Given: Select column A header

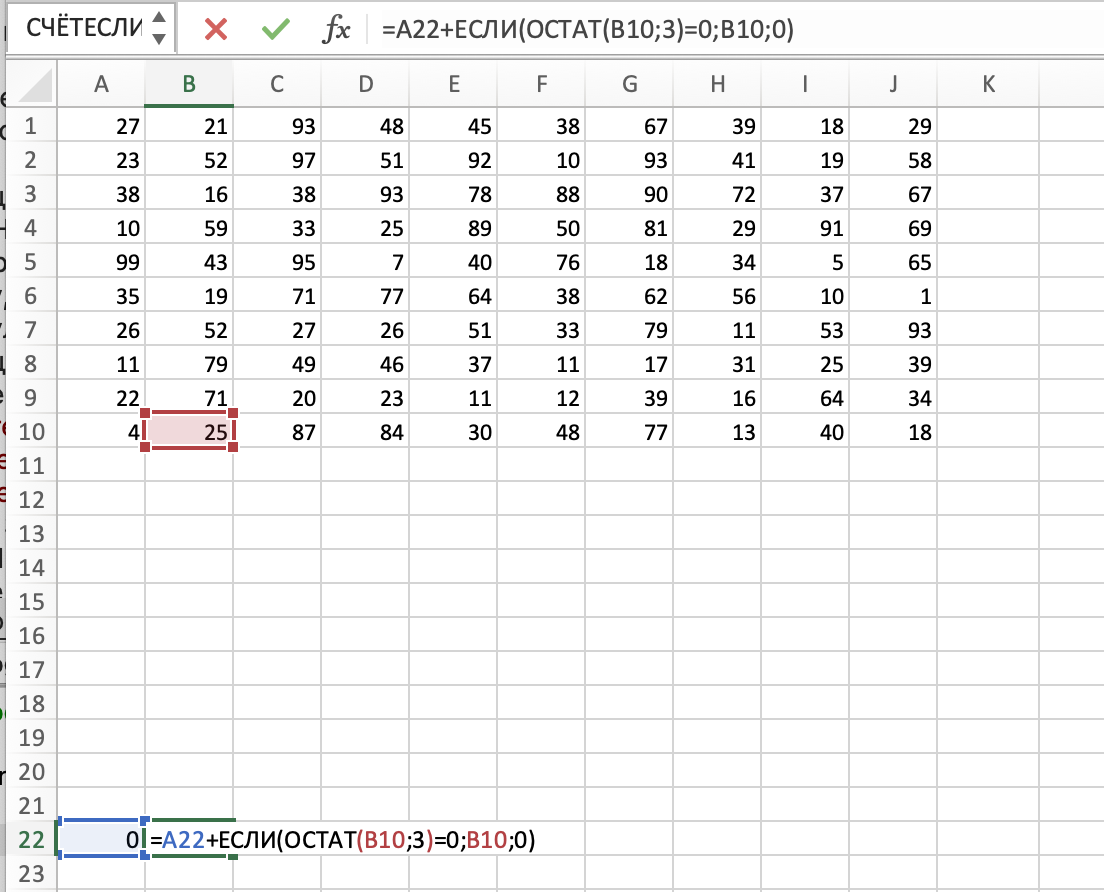Looking at the screenshot, I should click(101, 85).
